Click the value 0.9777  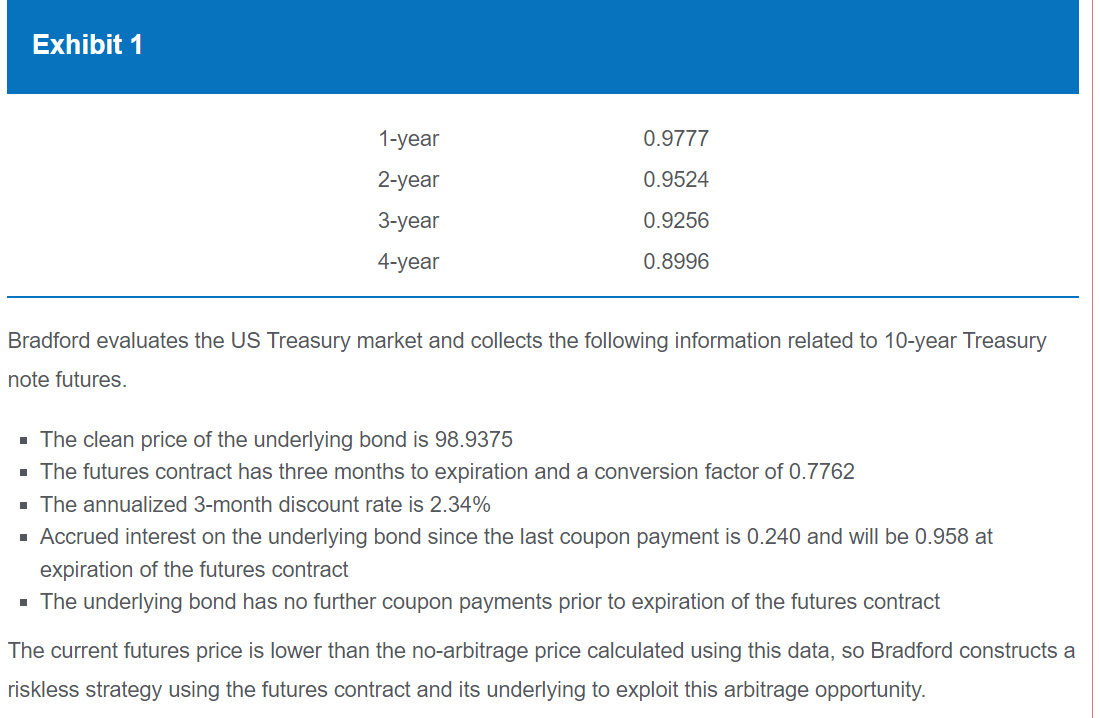coord(676,139)
